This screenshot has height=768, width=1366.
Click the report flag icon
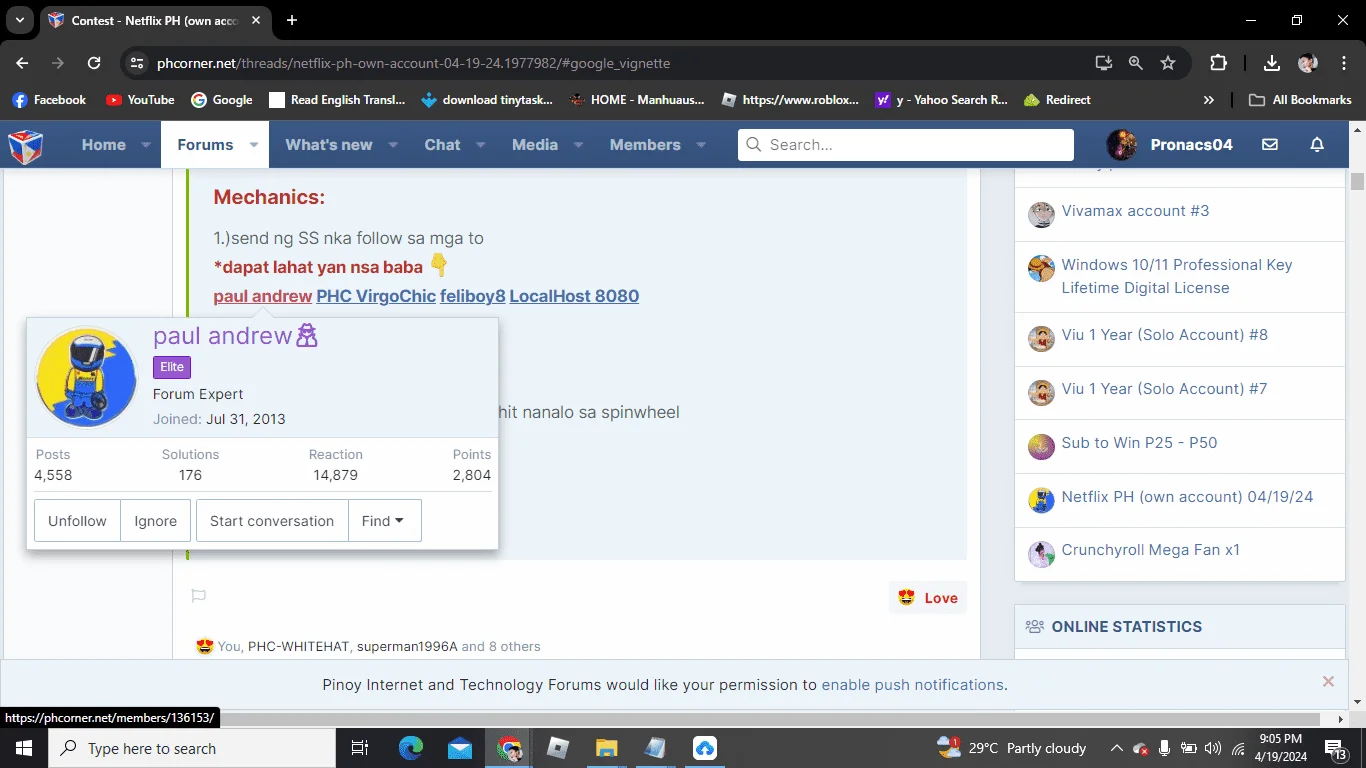click(199, 596)
